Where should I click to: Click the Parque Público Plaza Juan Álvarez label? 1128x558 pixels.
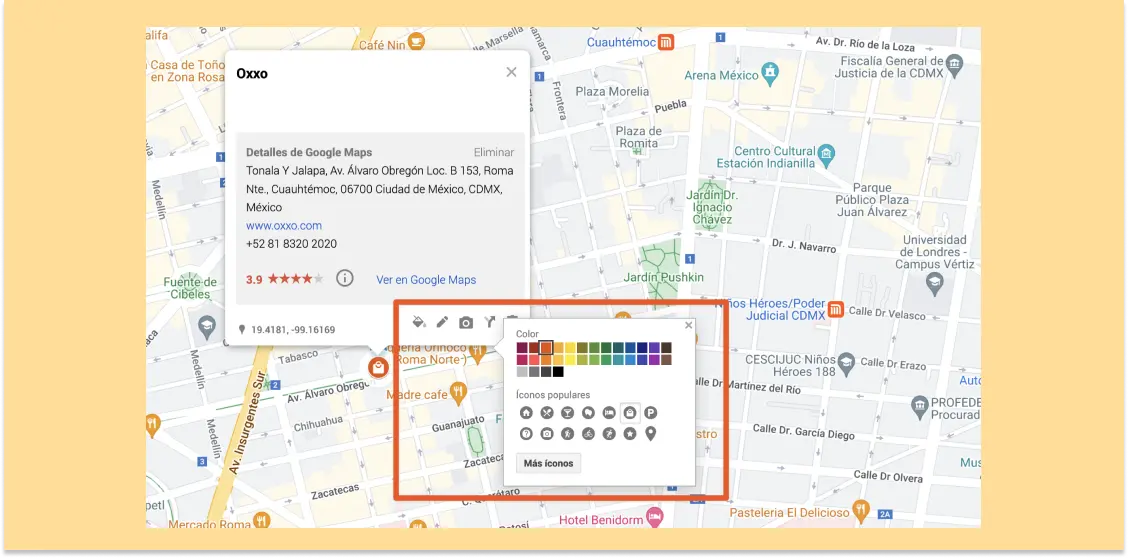click(x=872, y=200)
